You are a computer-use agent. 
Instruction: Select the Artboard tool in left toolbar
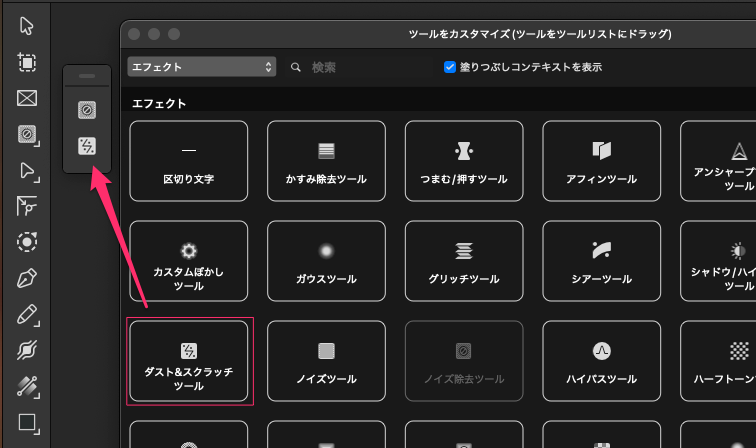tap(27, 62)
